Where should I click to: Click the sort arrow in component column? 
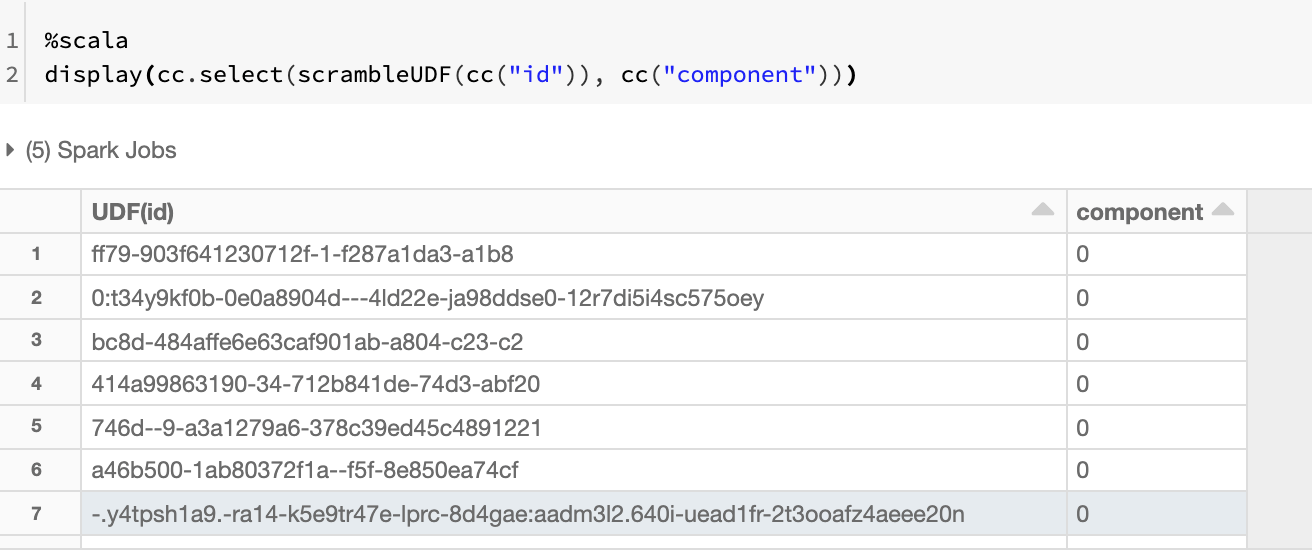tap(1222, 210)
